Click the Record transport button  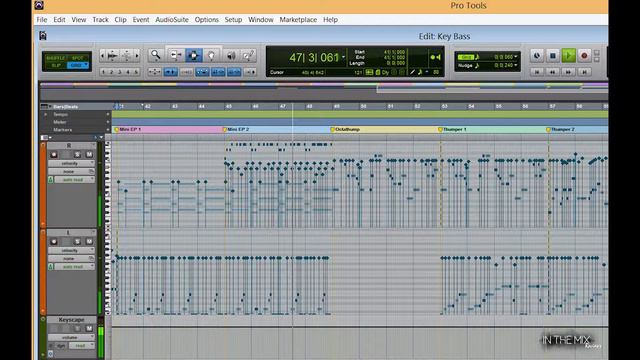tap(584, 56)
